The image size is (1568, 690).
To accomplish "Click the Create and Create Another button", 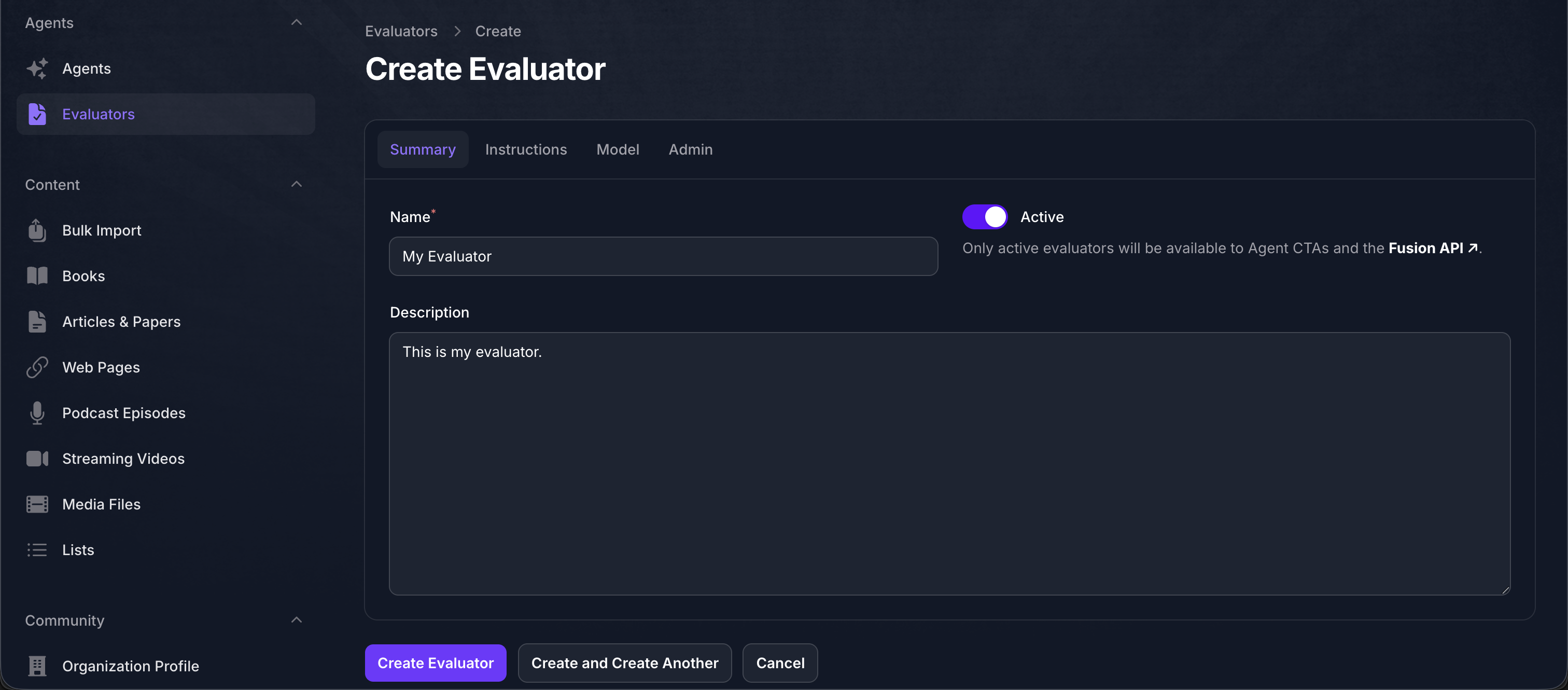I will (624, 663).
